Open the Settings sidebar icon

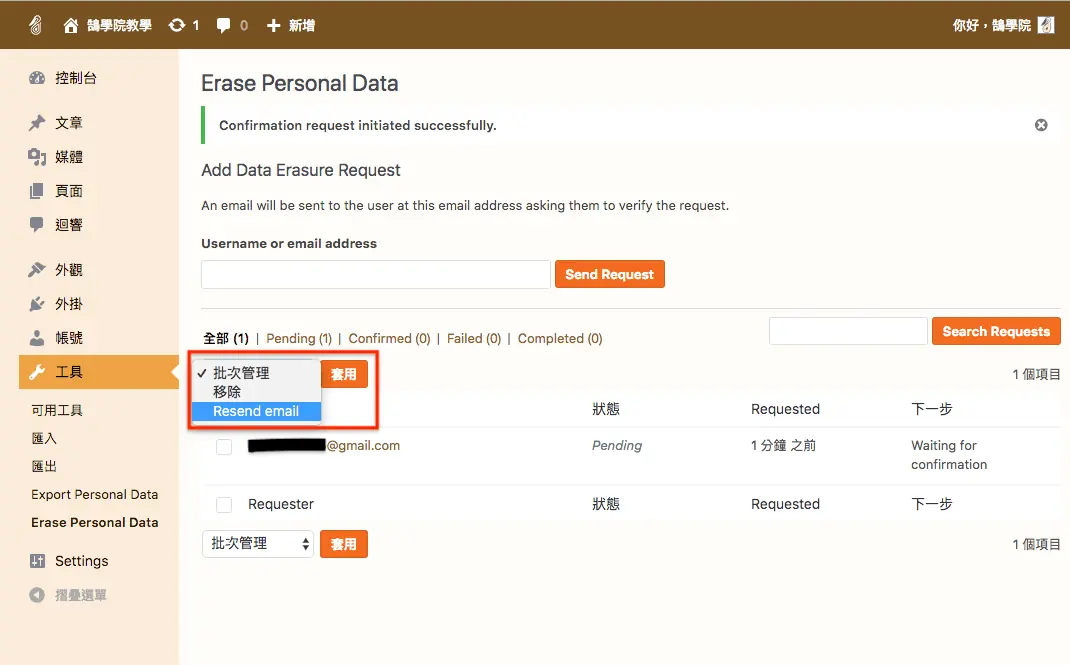[x=38, y=561]
